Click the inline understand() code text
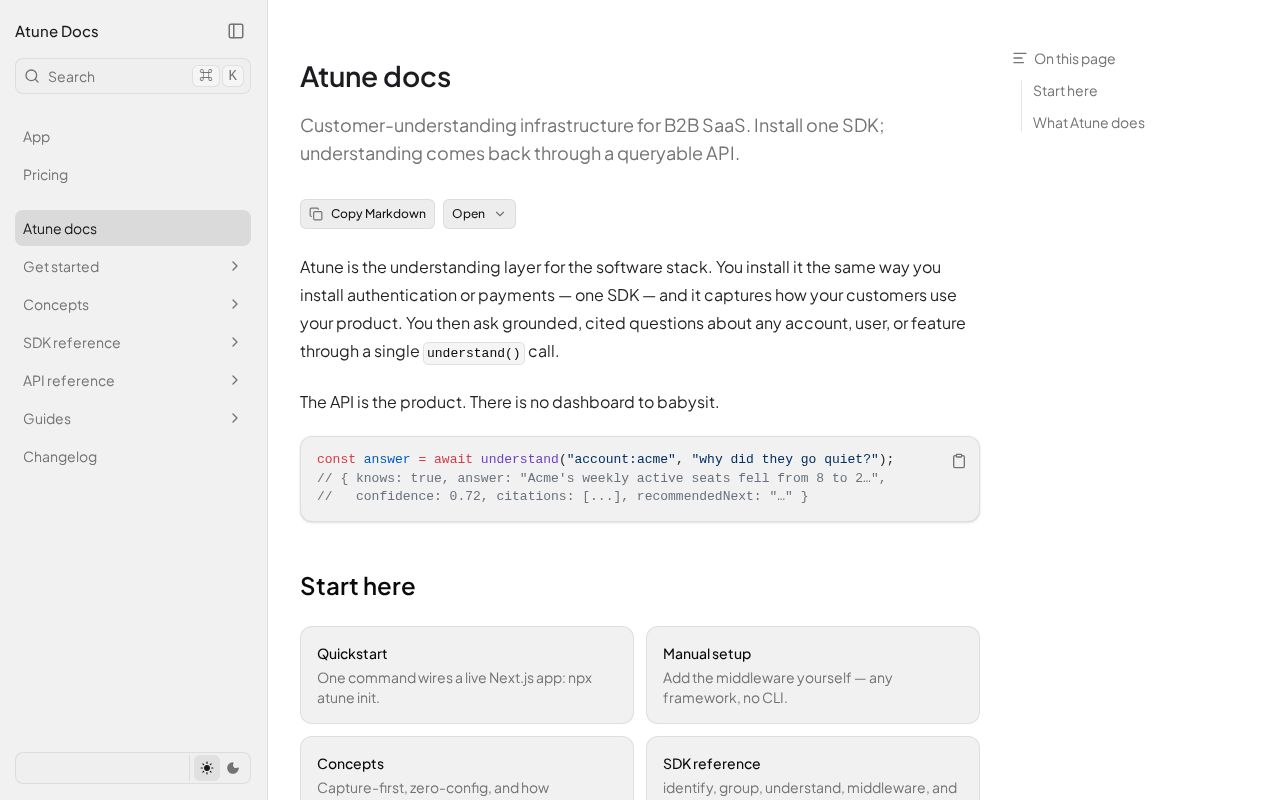1280x800 pixels. [x=474, y=353]
